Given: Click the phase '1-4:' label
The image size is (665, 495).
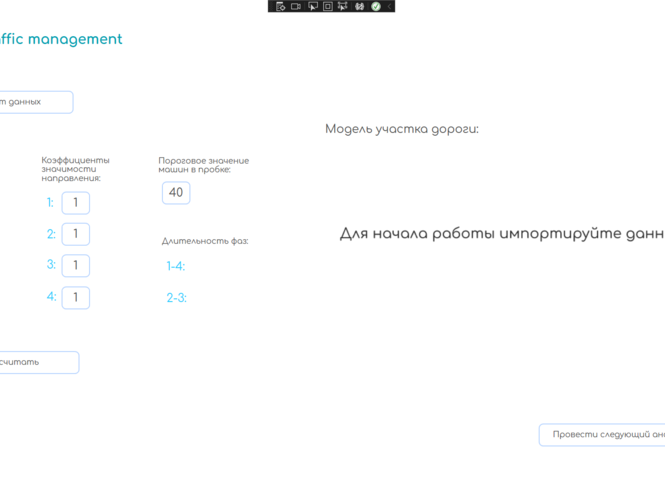Looking at the screenshot, I should pyautogui.click(x=176, y=266).
